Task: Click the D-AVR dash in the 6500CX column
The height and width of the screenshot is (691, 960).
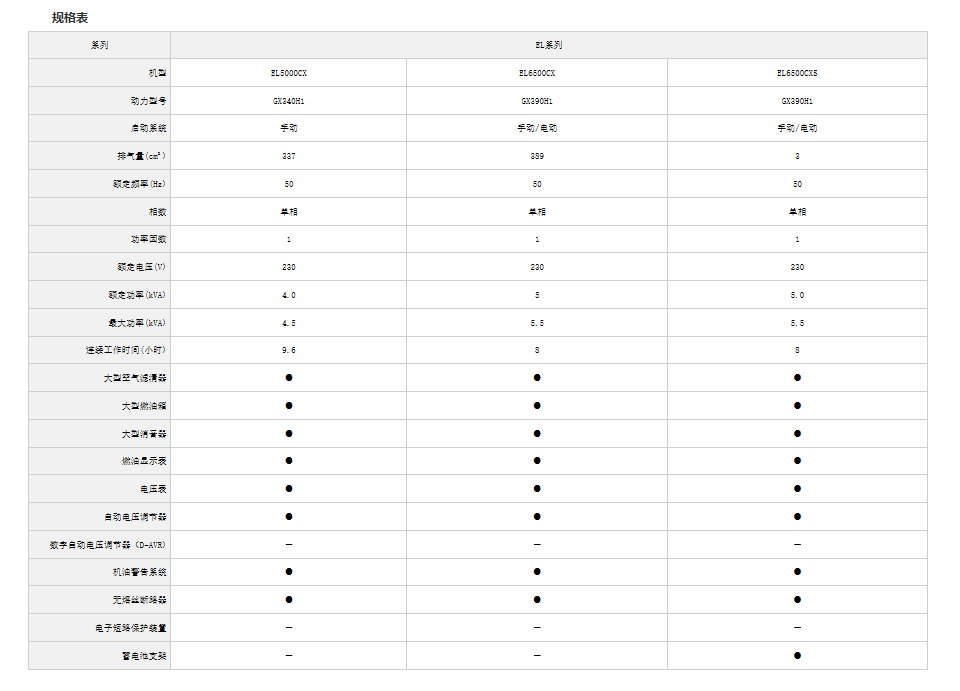Action: point(537,544)
